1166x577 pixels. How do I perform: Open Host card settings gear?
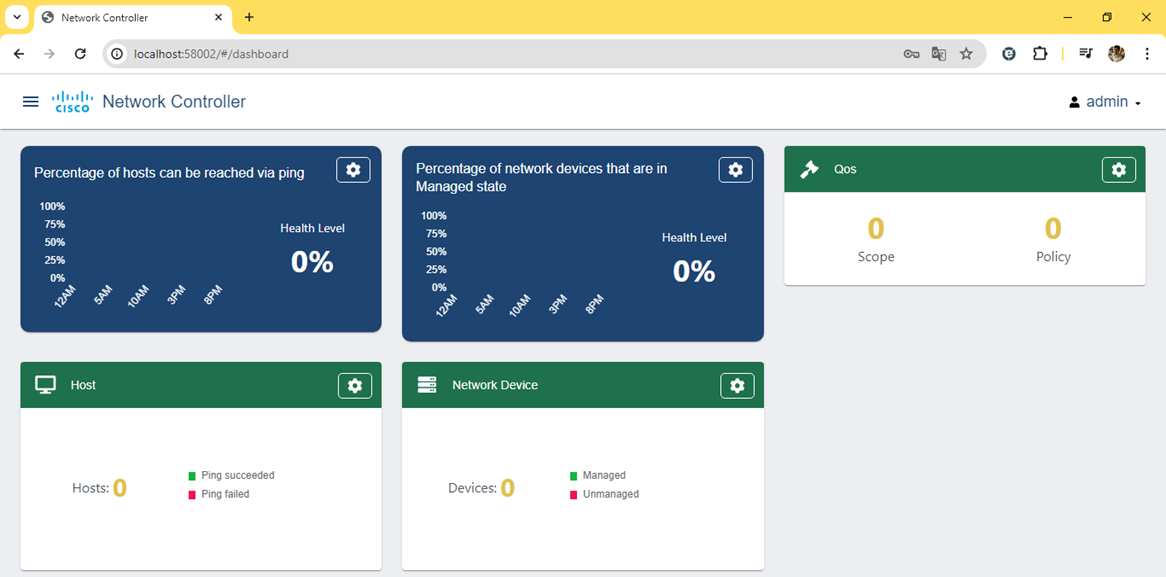pyautogui.click(x=355, y=385)
